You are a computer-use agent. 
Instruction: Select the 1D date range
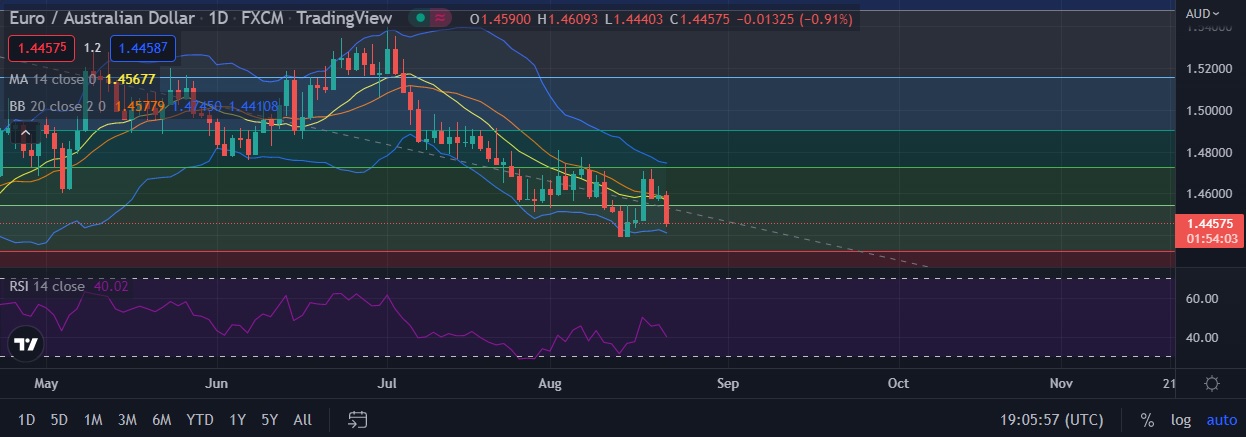(27, 420)
